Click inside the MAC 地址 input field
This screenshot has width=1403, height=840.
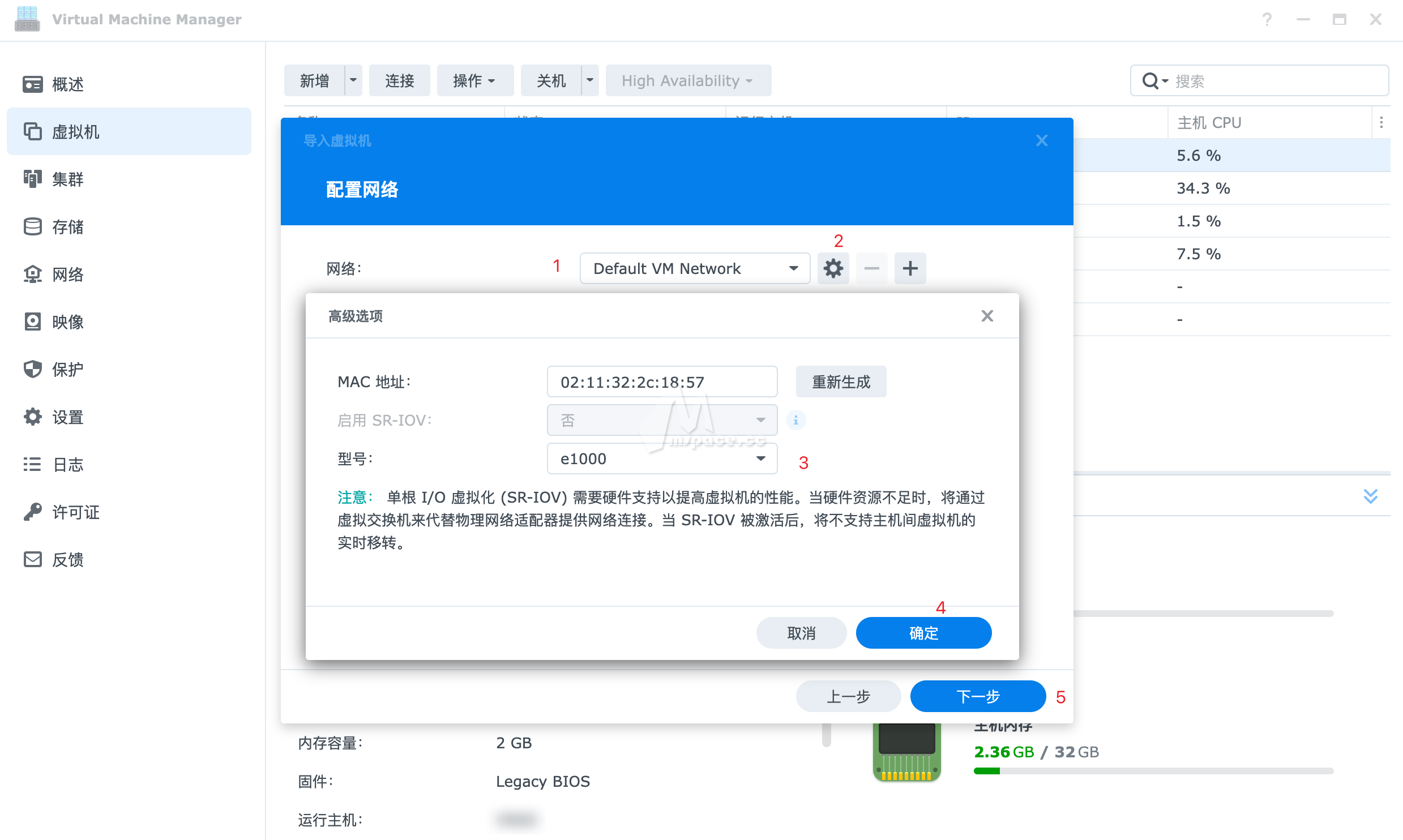(x=661, y=382)
